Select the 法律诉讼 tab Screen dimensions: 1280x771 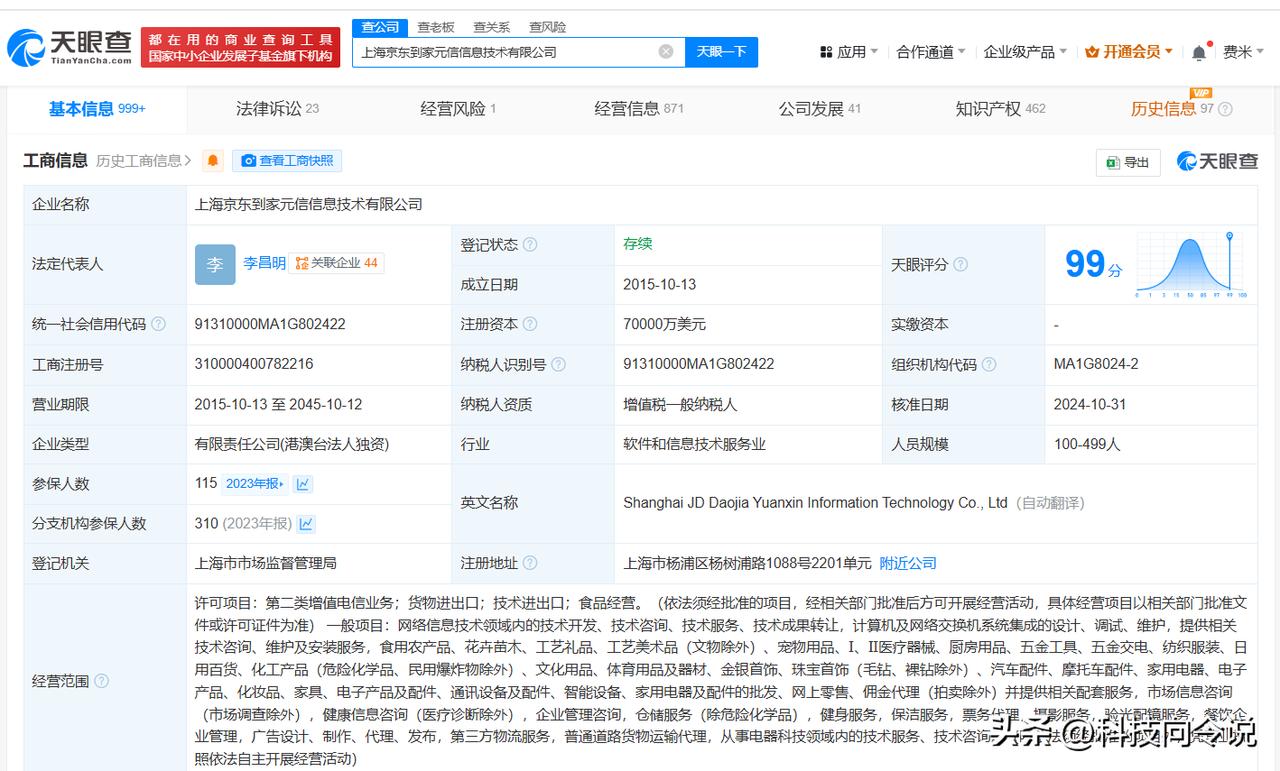pos(277,109)
